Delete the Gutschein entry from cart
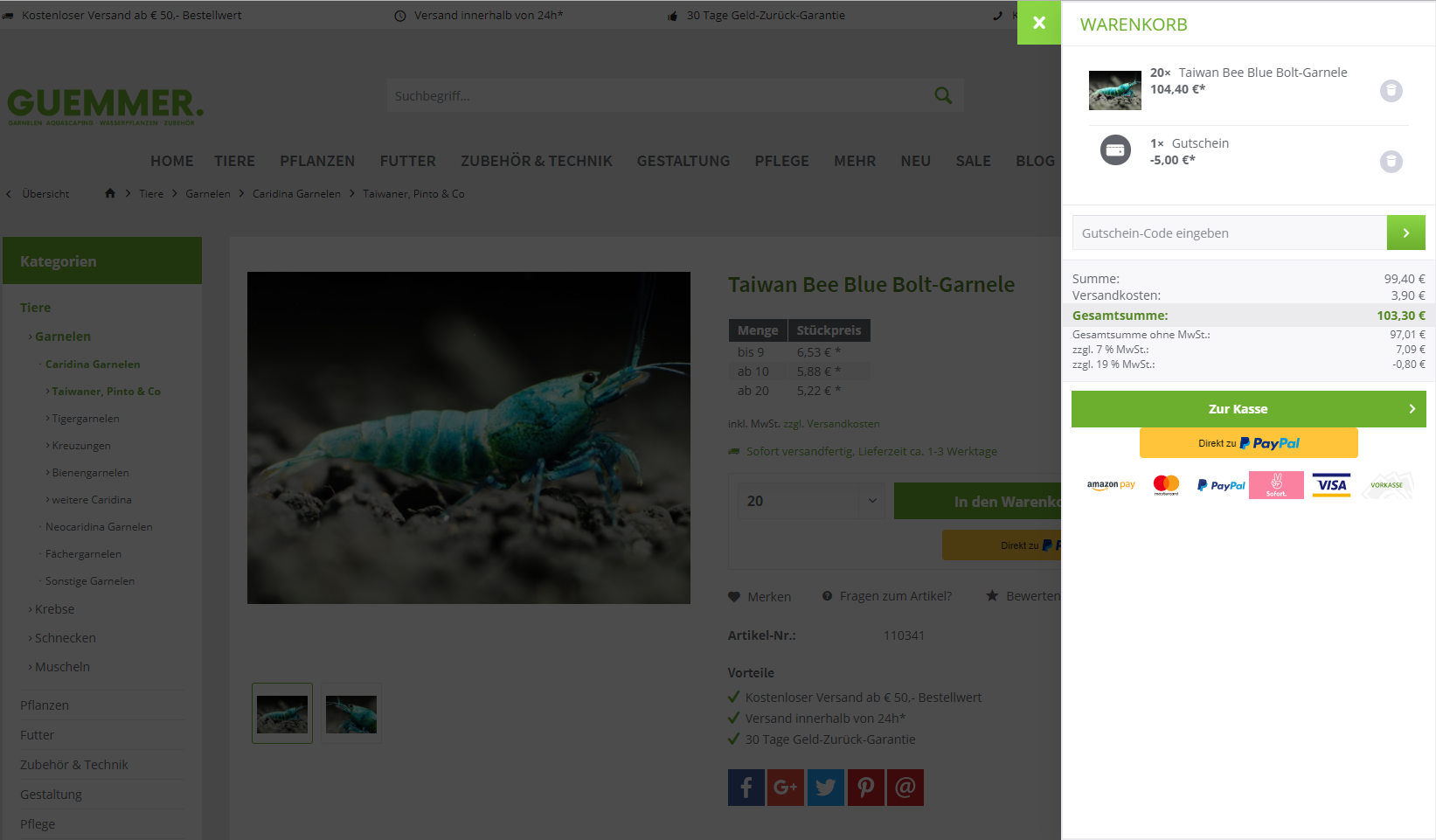 coord(1391,162)
